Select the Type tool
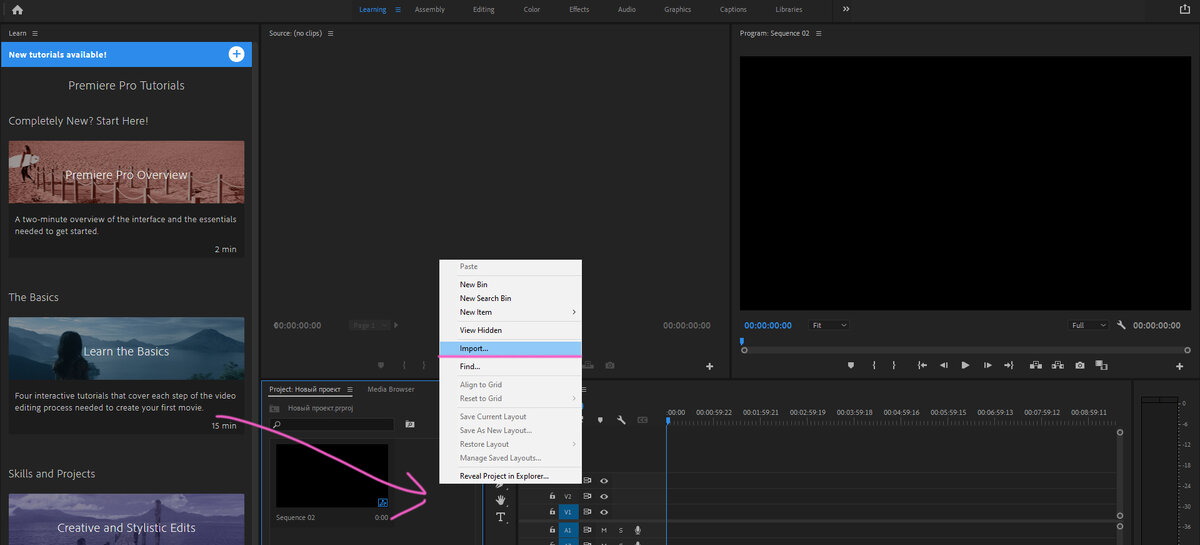1200x545 pixels. point(501,517)
